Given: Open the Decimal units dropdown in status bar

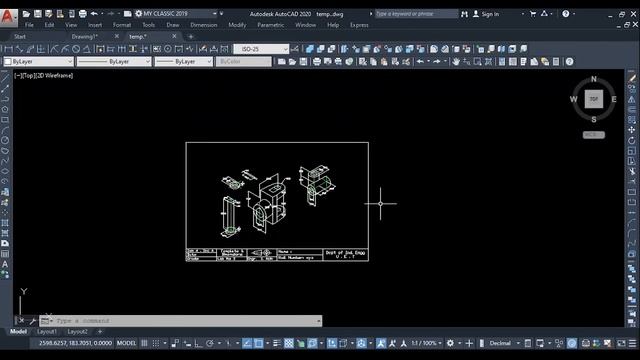Looking at the screenshot, I should click(x=504, y=343).
